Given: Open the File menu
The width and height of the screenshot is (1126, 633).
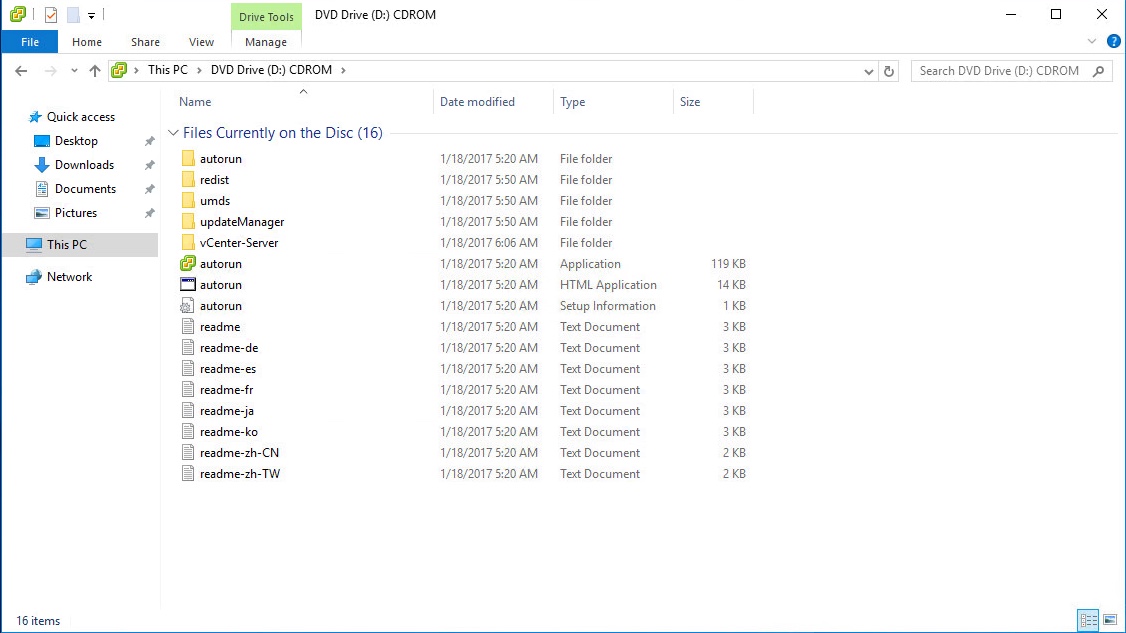Looking at the screenshot, I should (x=30, y=42).
